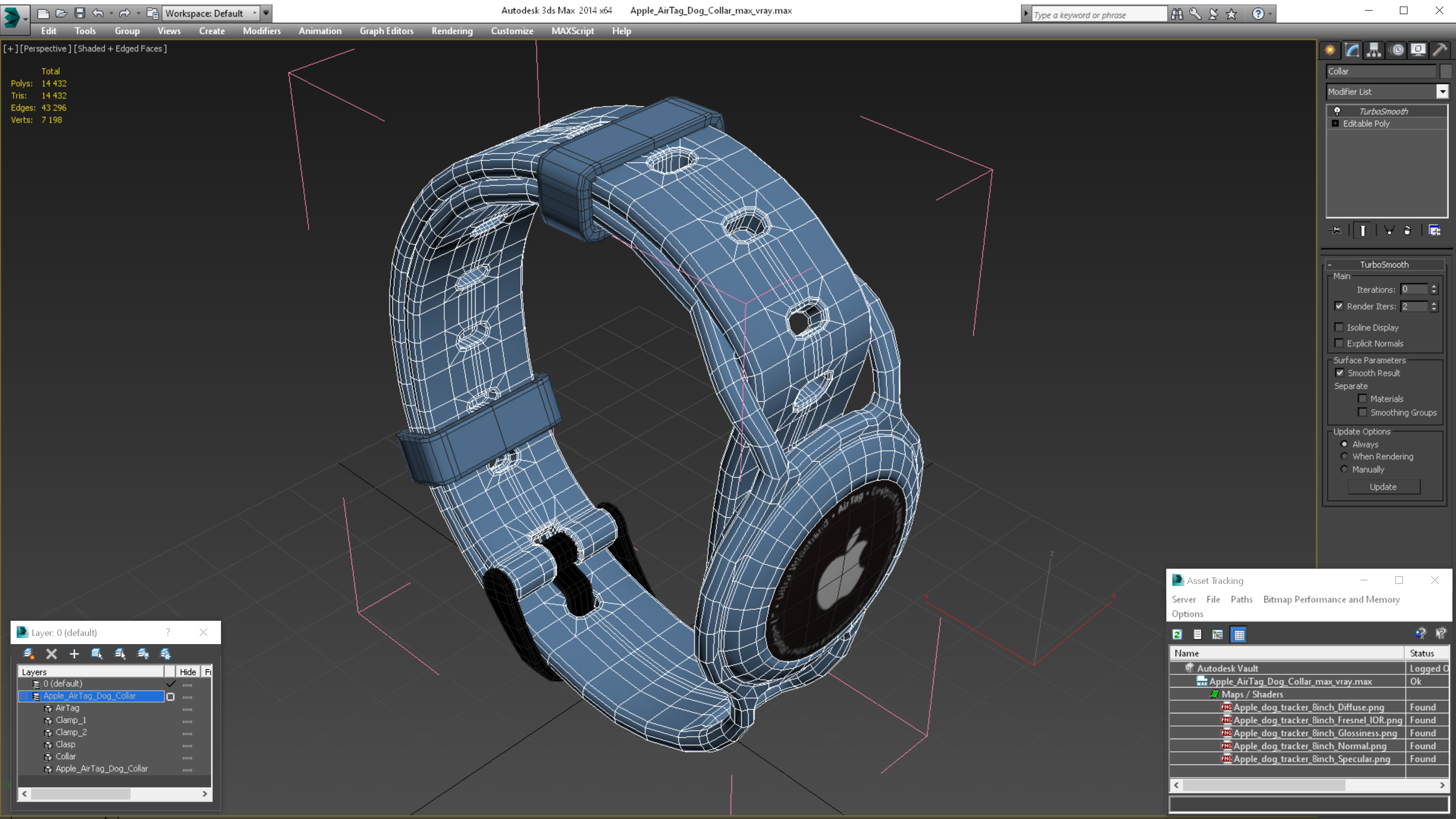The image size is (1456, 819).
Task: Click Highlight selected objects' layers icon
Action: [120, 654]
